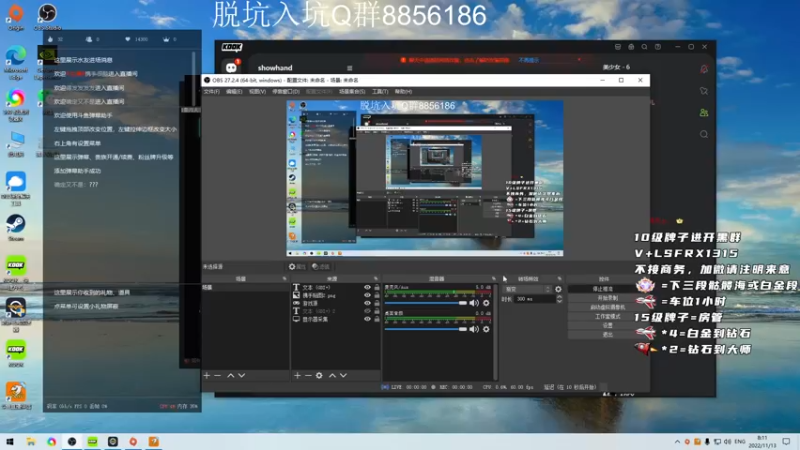800x450 pixels.
Task: Open the KOOK title bar help icon
Action: coord(658,47)
